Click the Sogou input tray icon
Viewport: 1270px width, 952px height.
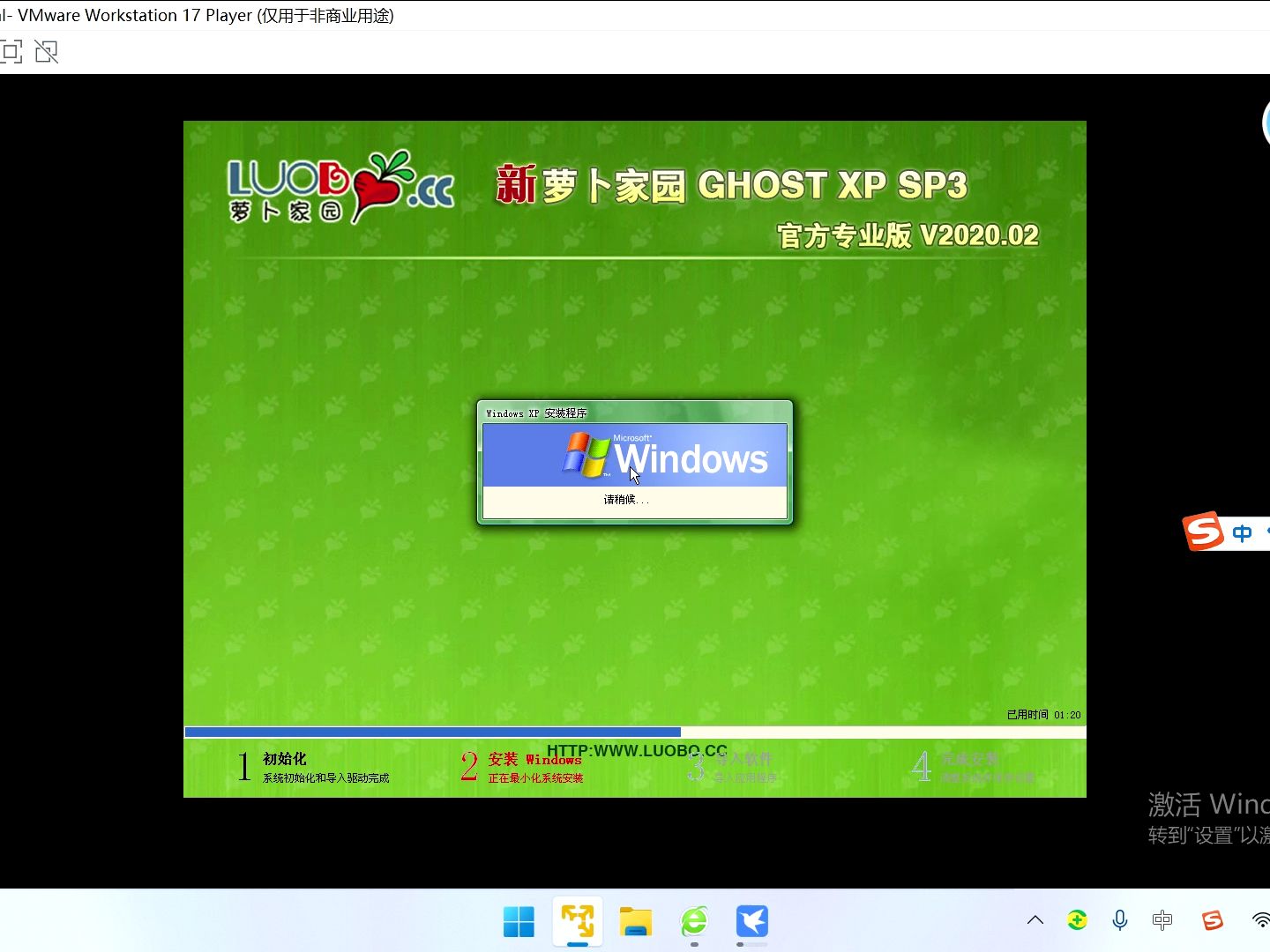[x=1213, y=920]
